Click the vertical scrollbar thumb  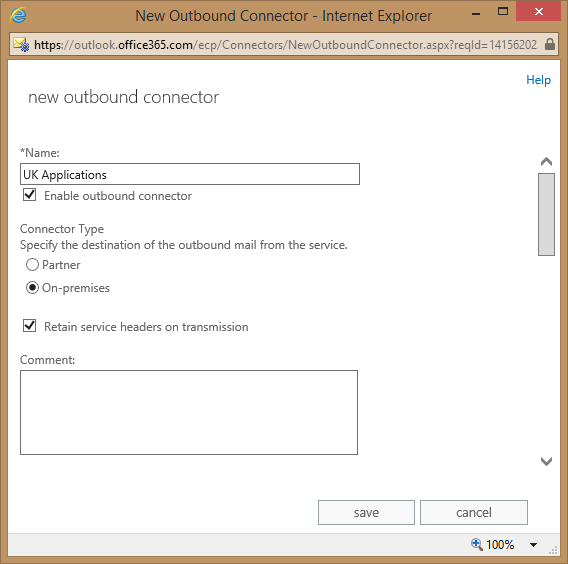(x=546, y=214)
